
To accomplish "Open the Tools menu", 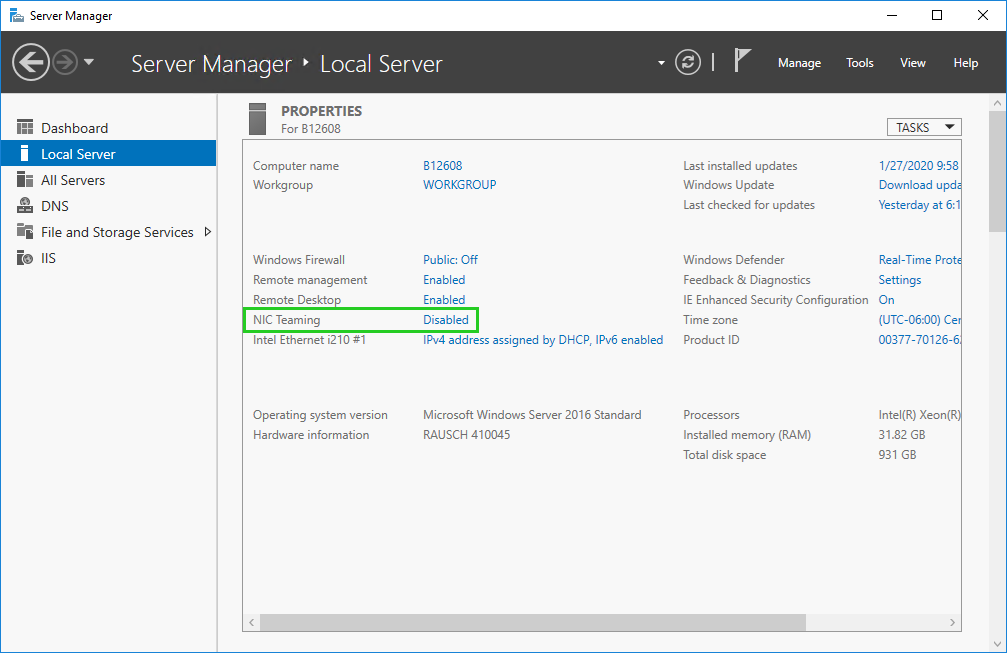I will [x=860, y=63].
